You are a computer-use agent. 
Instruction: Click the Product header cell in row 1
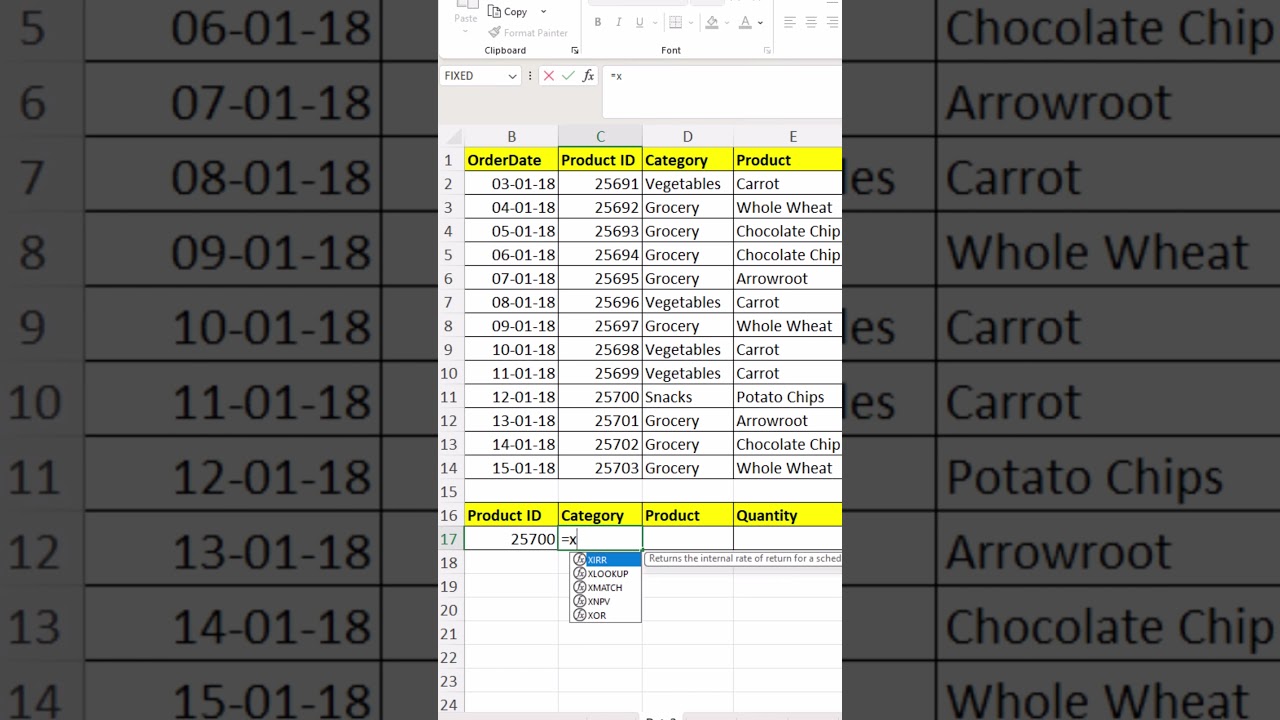(788, 160)
